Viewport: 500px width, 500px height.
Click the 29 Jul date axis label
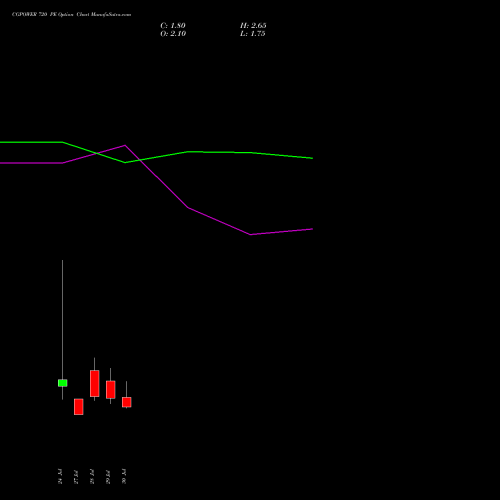click(108, 476)
